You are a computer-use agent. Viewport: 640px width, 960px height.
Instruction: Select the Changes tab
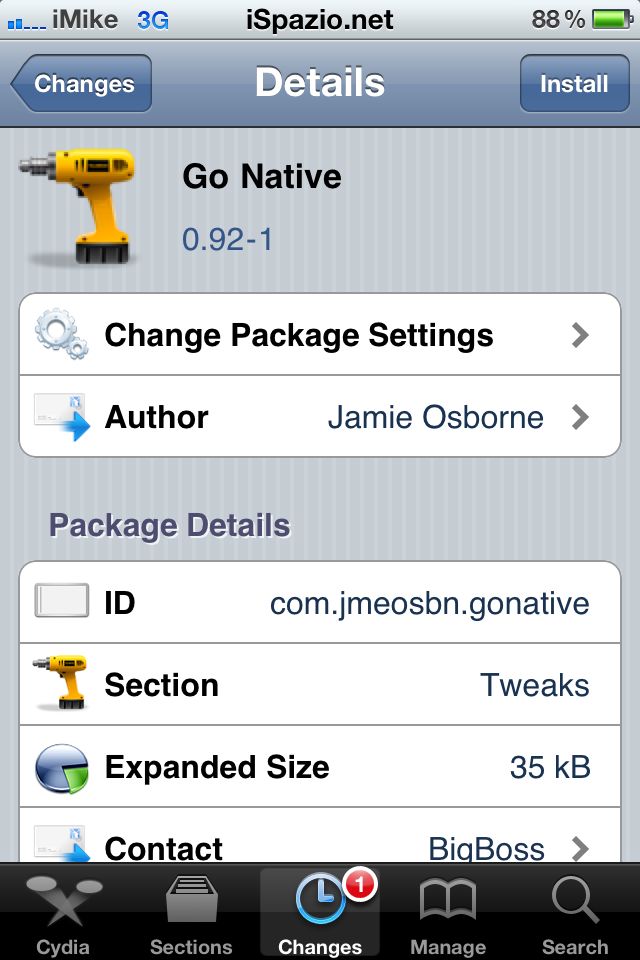tap(320, 912)
